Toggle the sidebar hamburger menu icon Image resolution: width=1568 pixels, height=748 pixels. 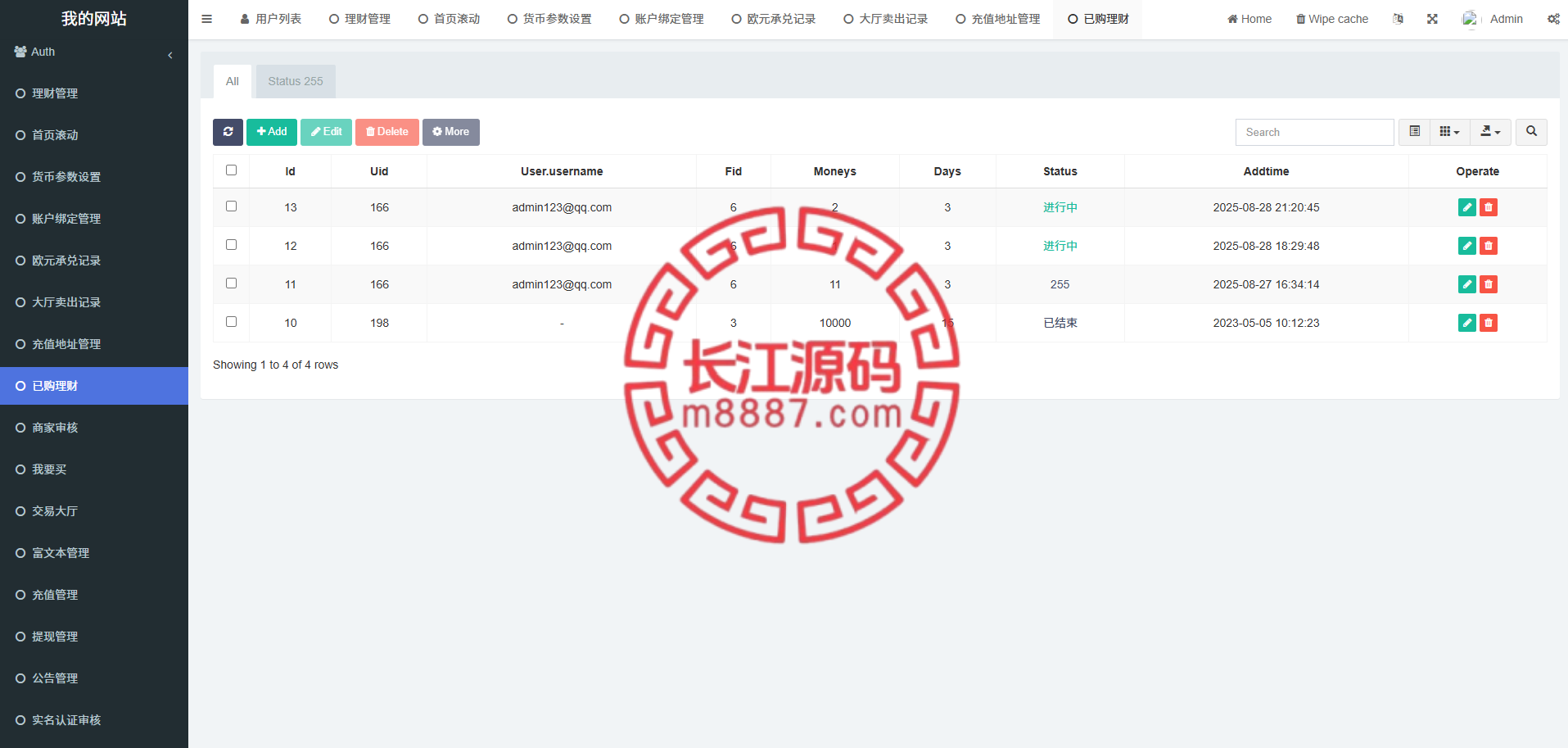206,19
